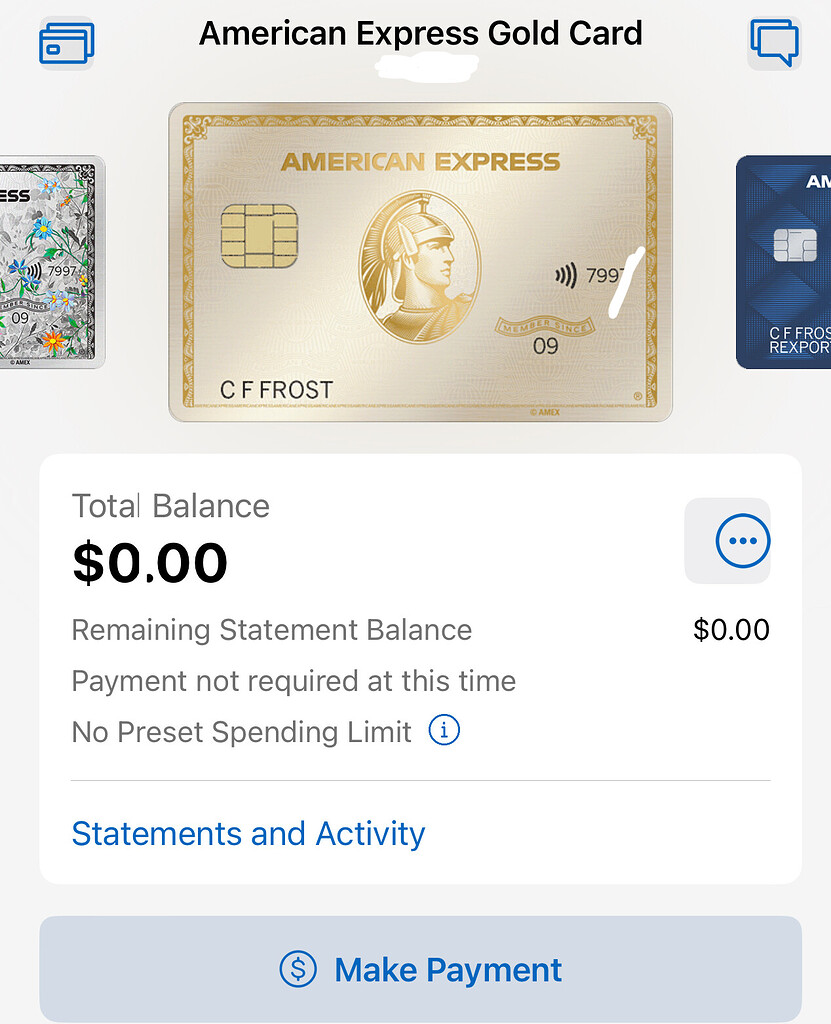Viewport: 831px width, 1024px height.
Task: Open Statements and Activity
Action: coord(247,833)
